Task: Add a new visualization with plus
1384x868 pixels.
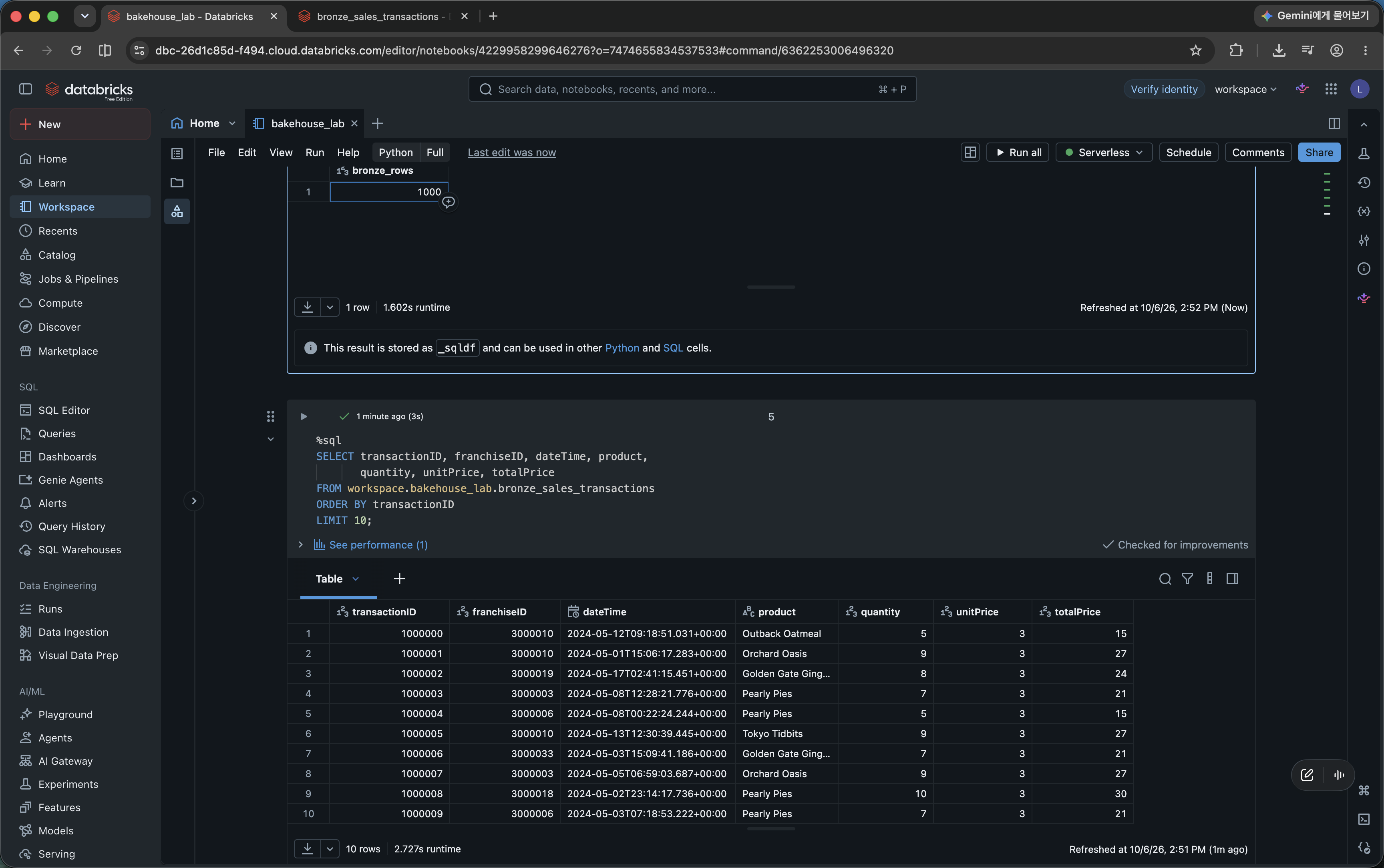Action: pos(400,579)
